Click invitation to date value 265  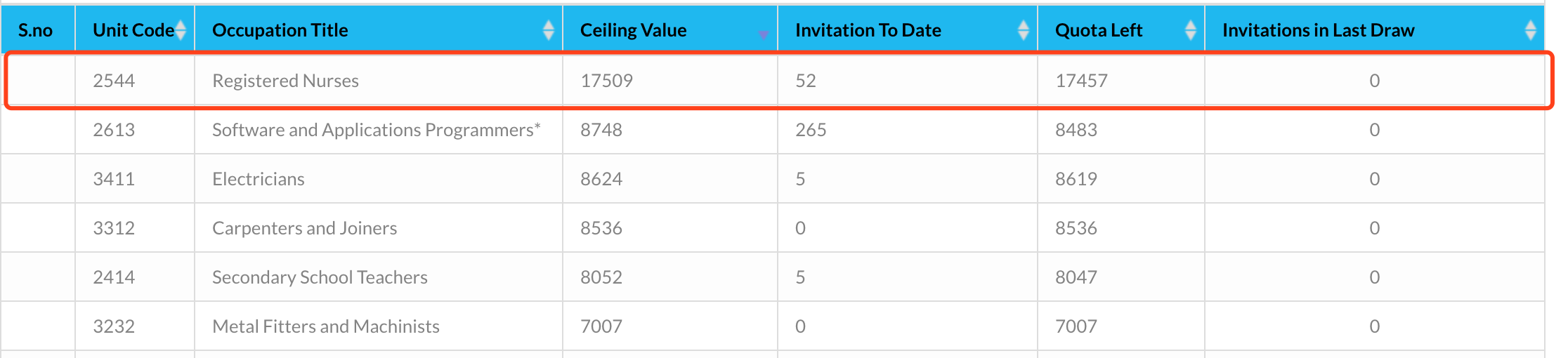click(x=811, y=130)
